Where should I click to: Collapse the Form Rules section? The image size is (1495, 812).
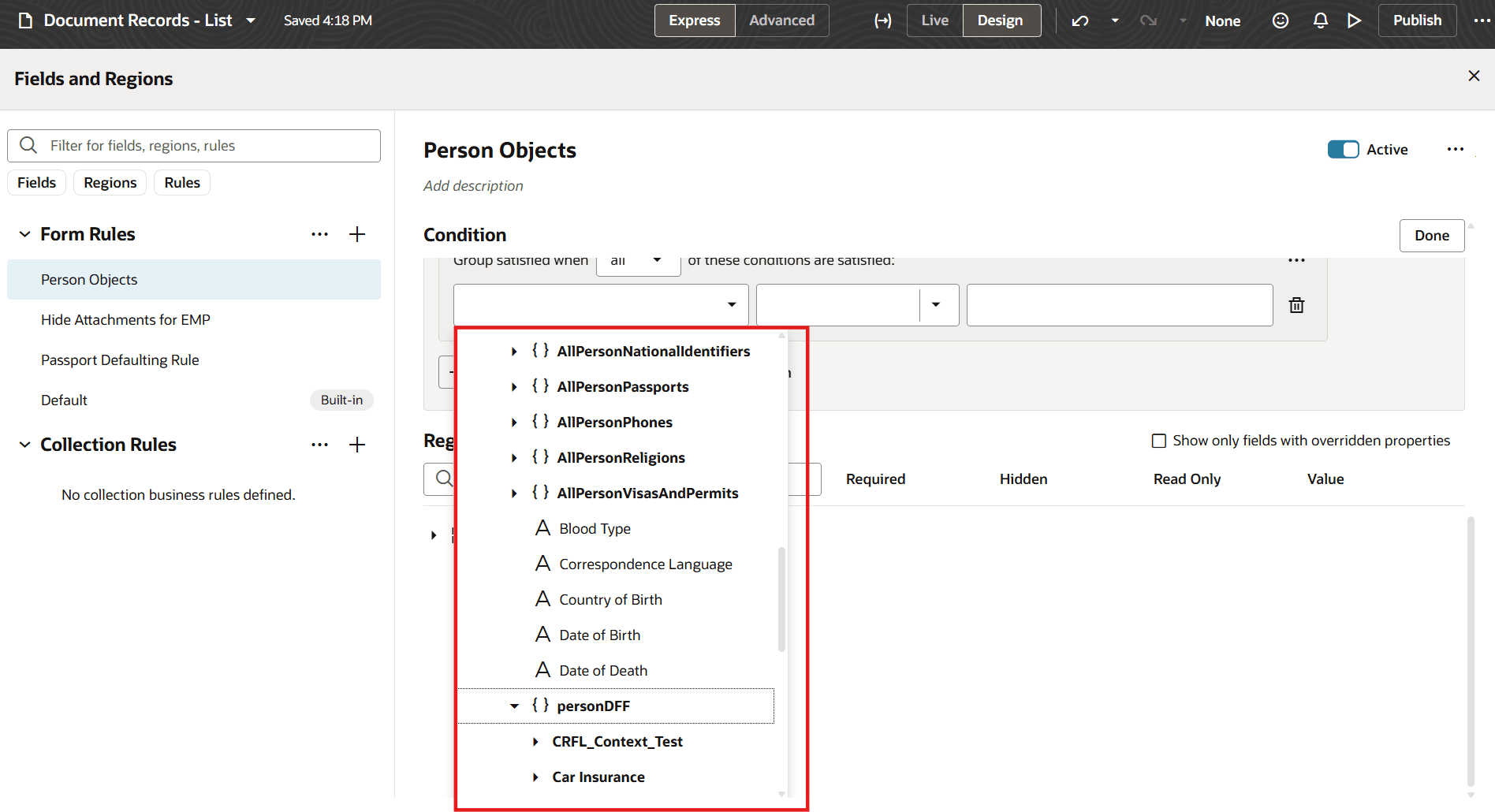(24, 234)
